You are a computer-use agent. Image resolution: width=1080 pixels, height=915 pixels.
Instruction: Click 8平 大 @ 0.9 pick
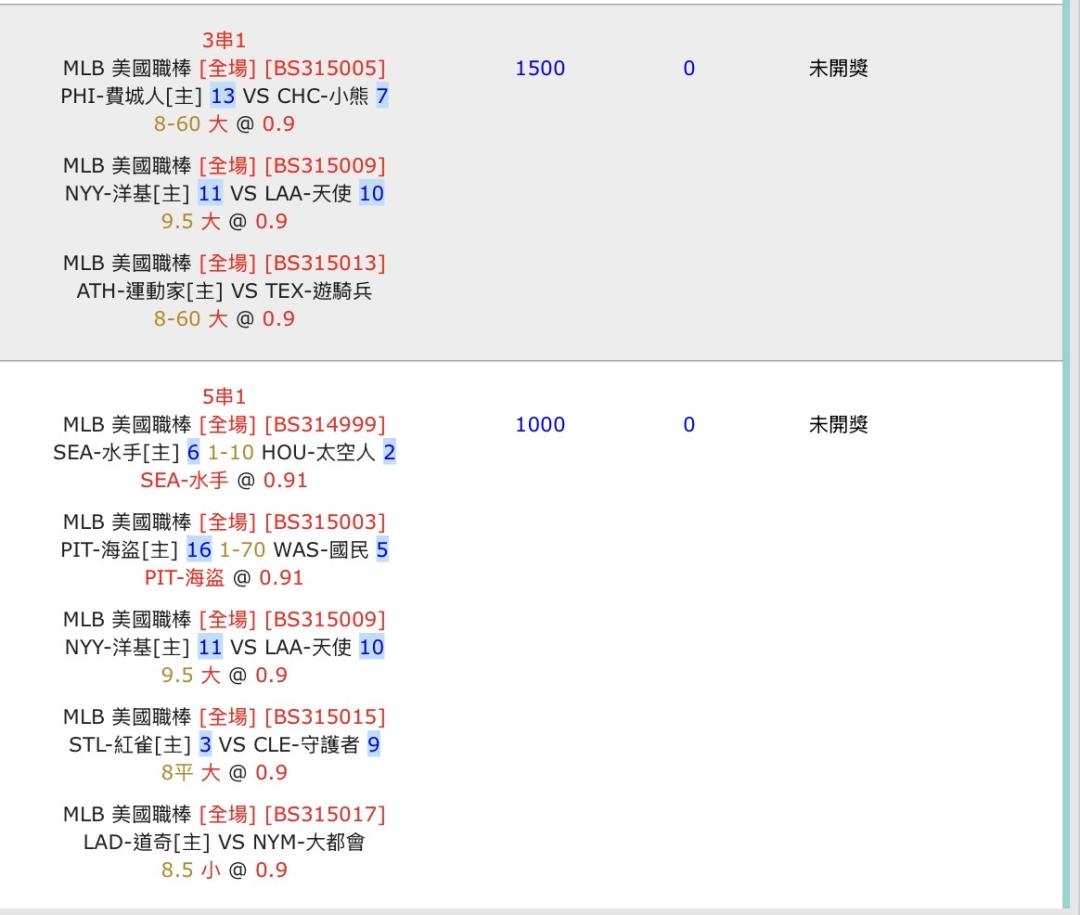coord(224,772)
